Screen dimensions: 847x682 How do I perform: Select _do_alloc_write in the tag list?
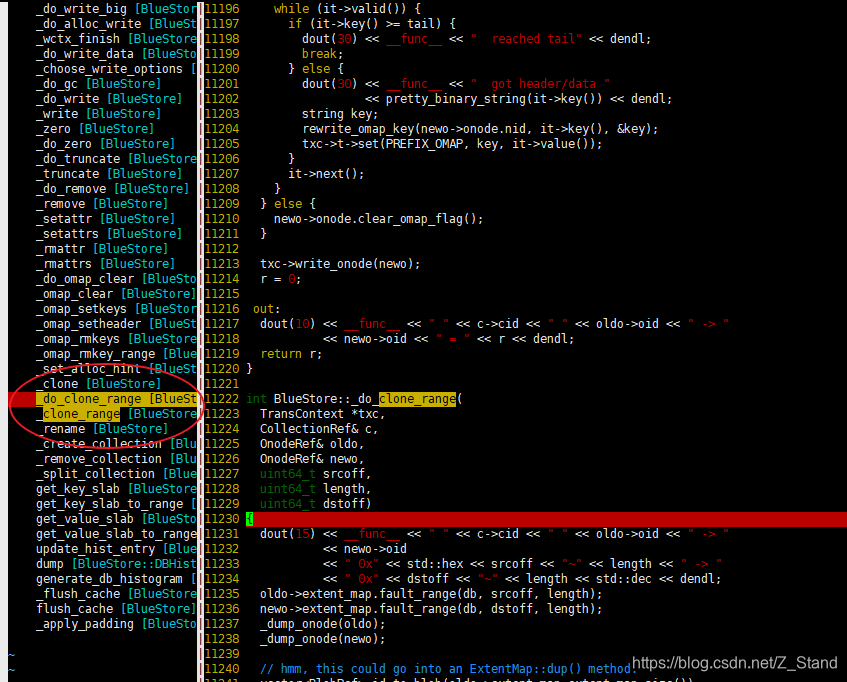click(x=116, y=24)
